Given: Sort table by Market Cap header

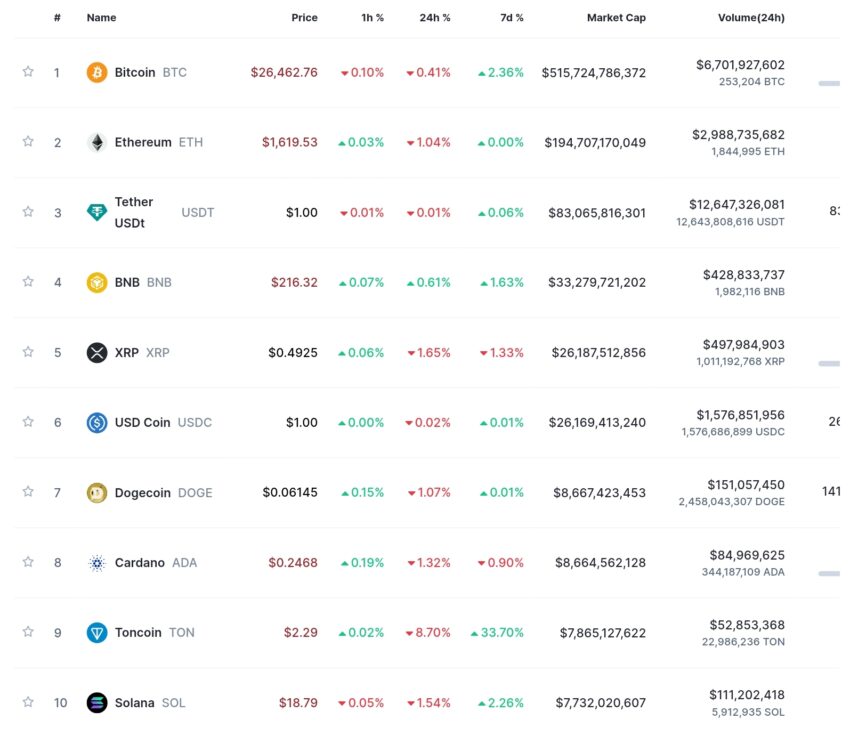Looking at the screenshot, I should [616, 17].
